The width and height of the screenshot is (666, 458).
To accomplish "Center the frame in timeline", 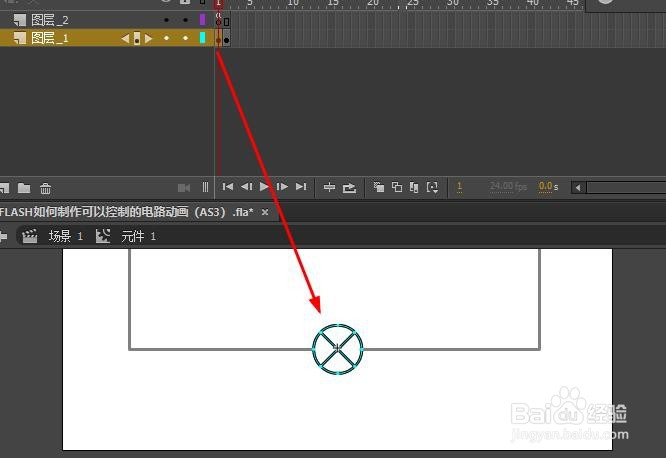I will pos(329,187).
